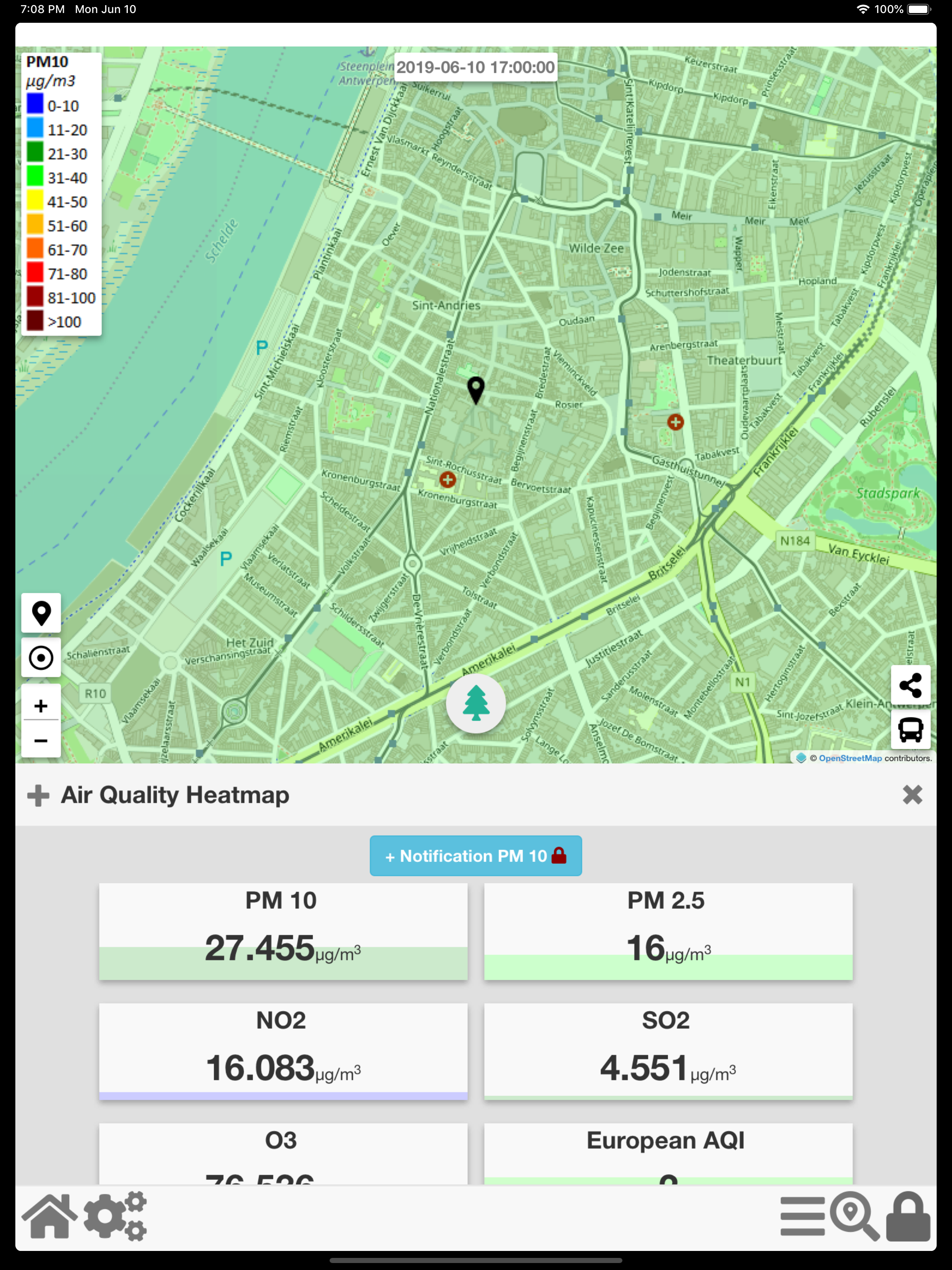Tap the + Notification PM 10 button
This screenshot has height=1270, width=952.
coord(476,855)
